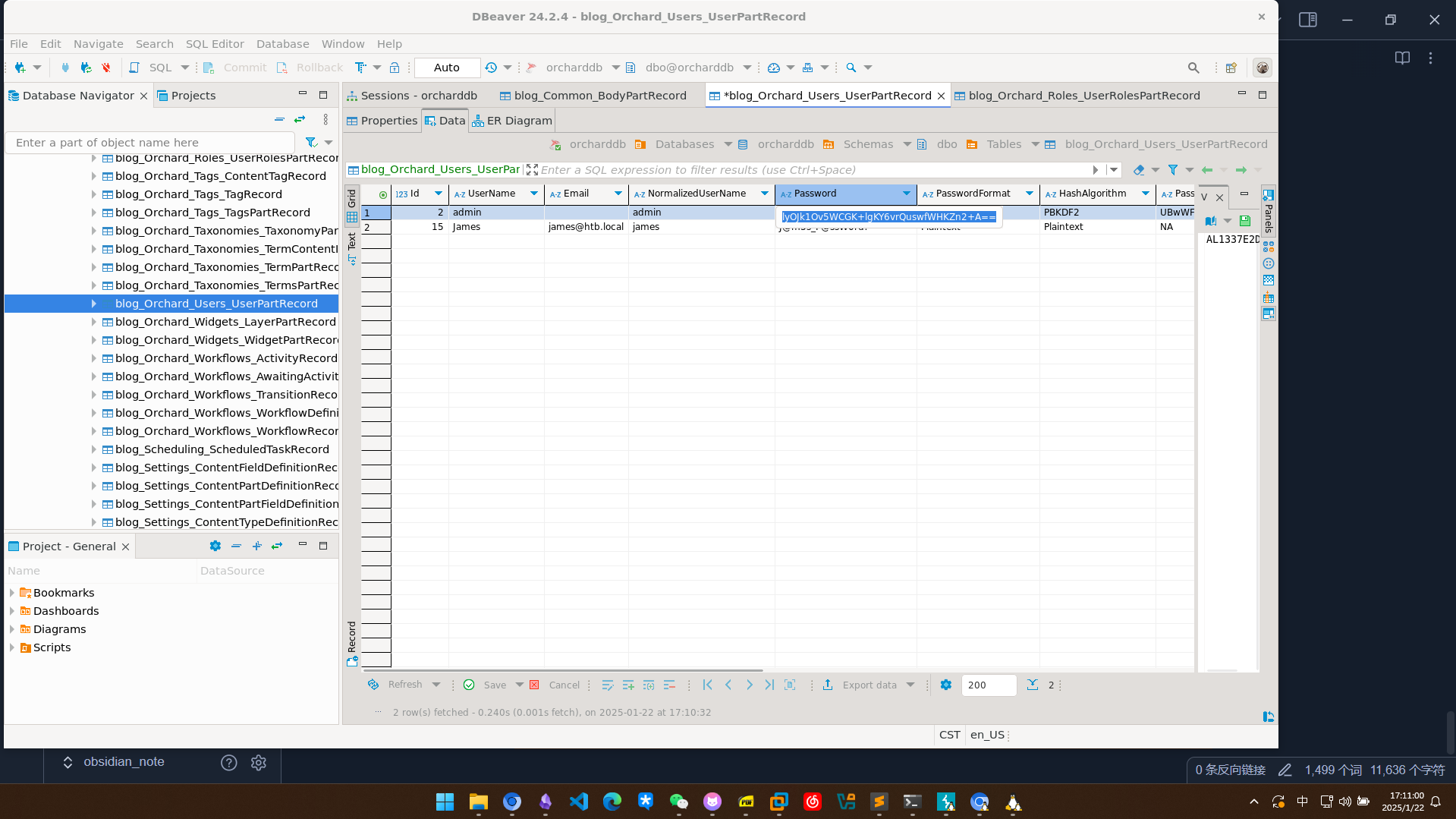Open the blog_Common_BodyPartRecord editor tab

599,96
